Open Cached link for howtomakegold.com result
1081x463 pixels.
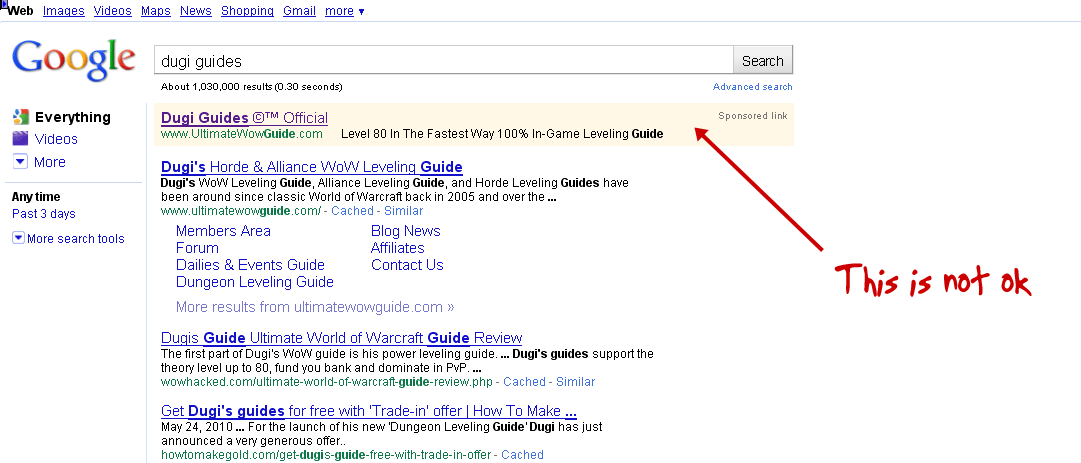522,455
